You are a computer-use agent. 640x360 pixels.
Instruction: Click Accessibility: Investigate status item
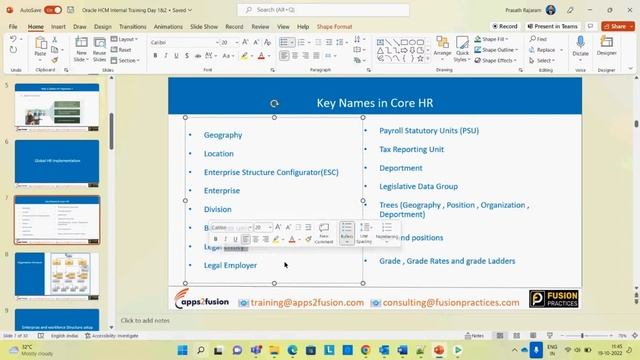tap(111, 336)
